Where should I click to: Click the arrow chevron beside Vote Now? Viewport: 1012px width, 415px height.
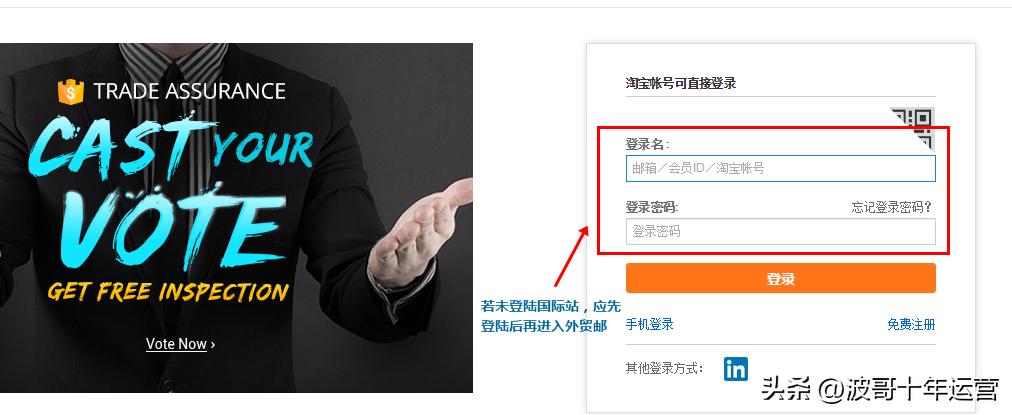click(x=213, y=345)
